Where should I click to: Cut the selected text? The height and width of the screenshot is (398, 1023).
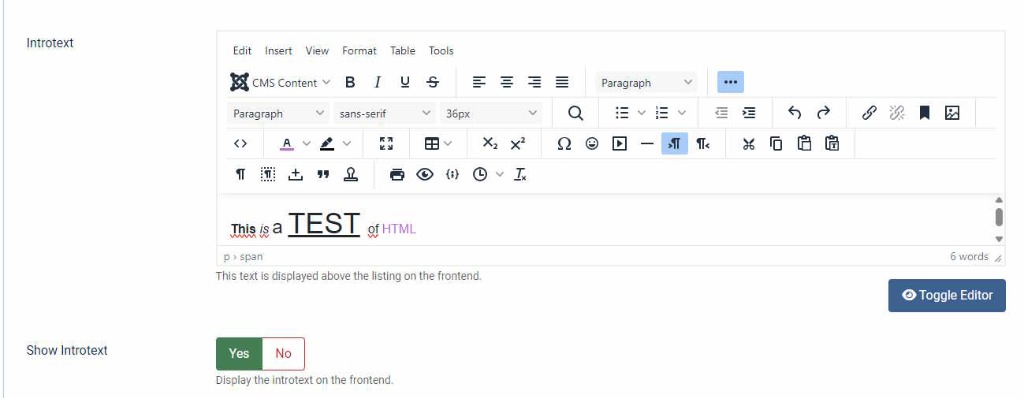coord(748,144)
